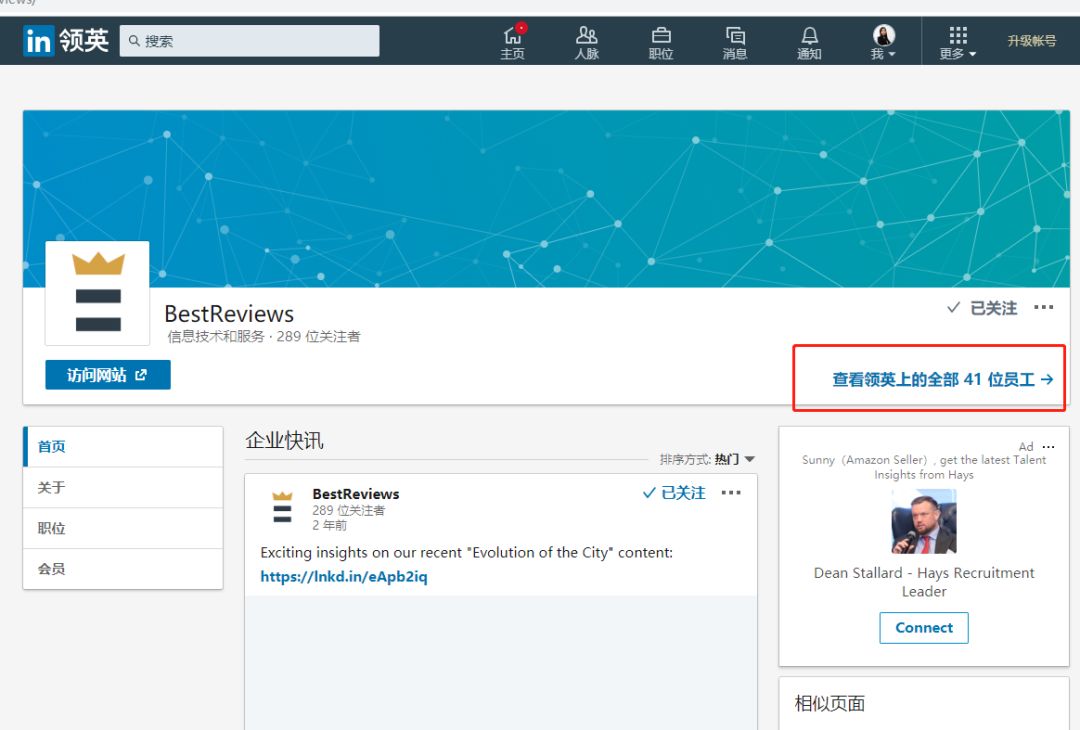Open the lnkd.in/eApb2iq link in the post
The image size is (1080, 730).
point(344,577)
